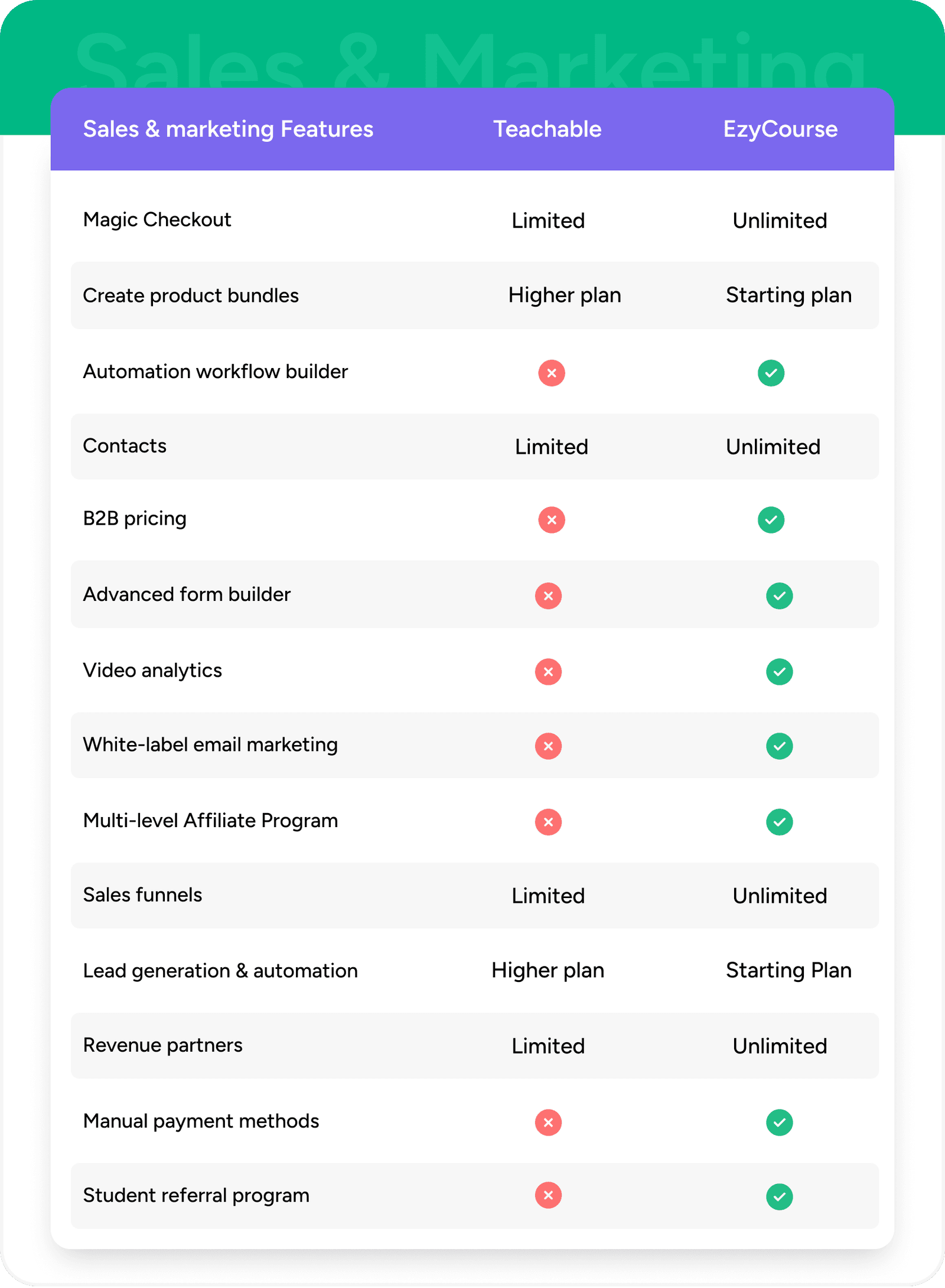Click green check for Student referral program
Viewport: 945px width, 1288px height.
[x=779, y=1196]
